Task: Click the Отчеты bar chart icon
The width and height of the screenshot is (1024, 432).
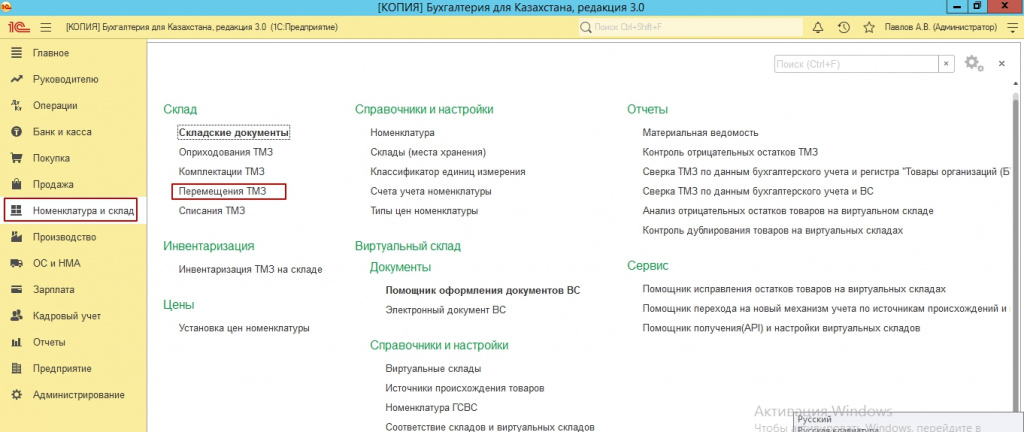Action: [x=17, y=343]
